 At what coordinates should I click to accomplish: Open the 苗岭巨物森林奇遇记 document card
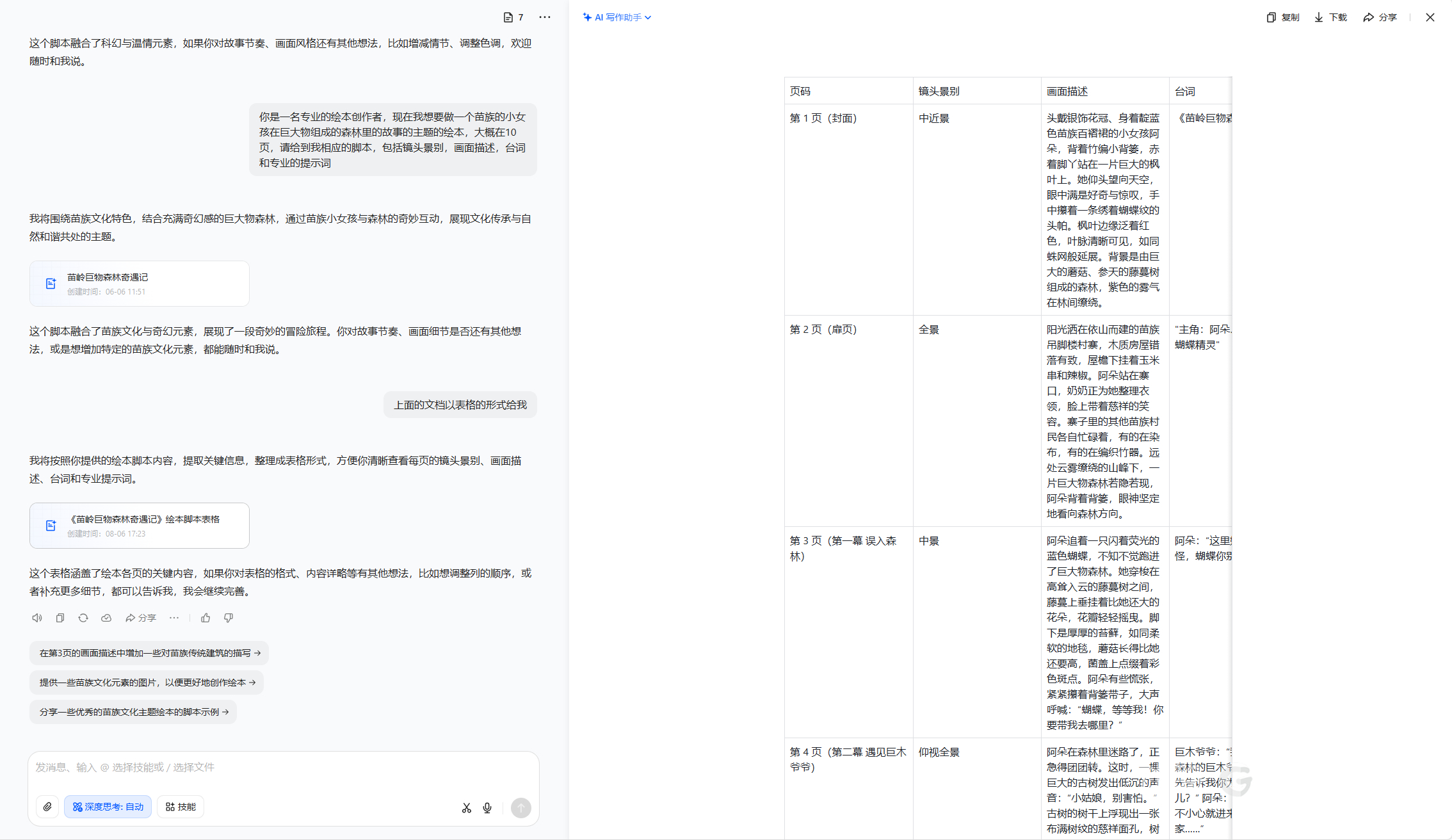(x=139, y=284)
